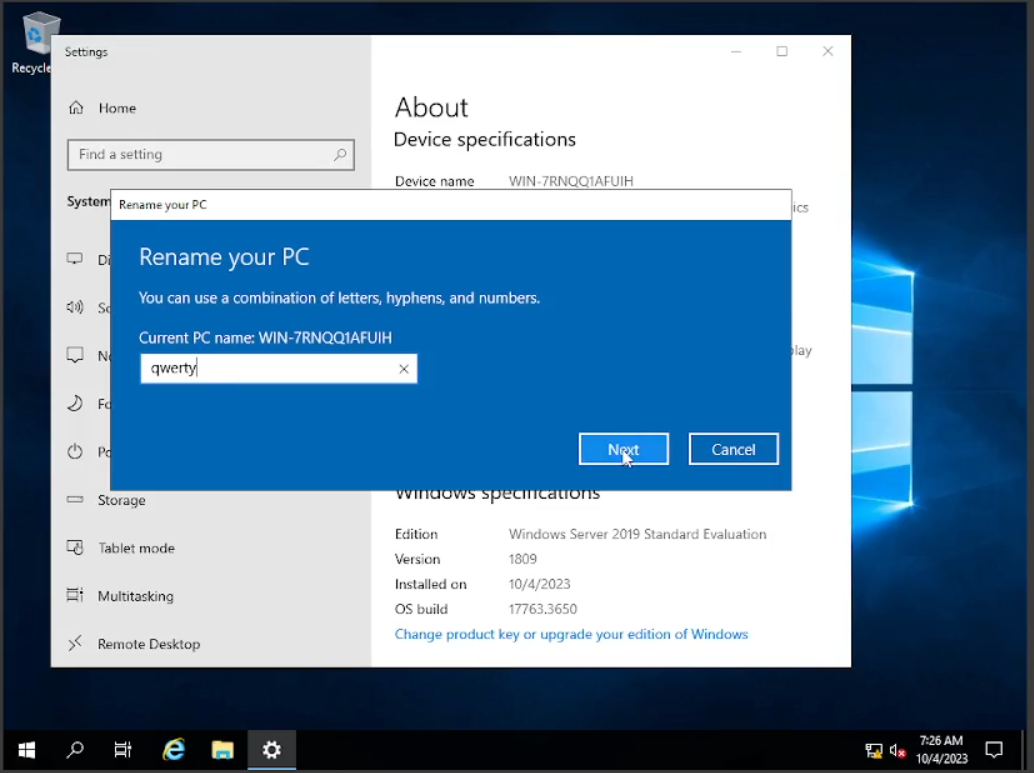Screen dimensions: 1034x773
Task: Click the Find a setting search box
Action: [200, 155]
